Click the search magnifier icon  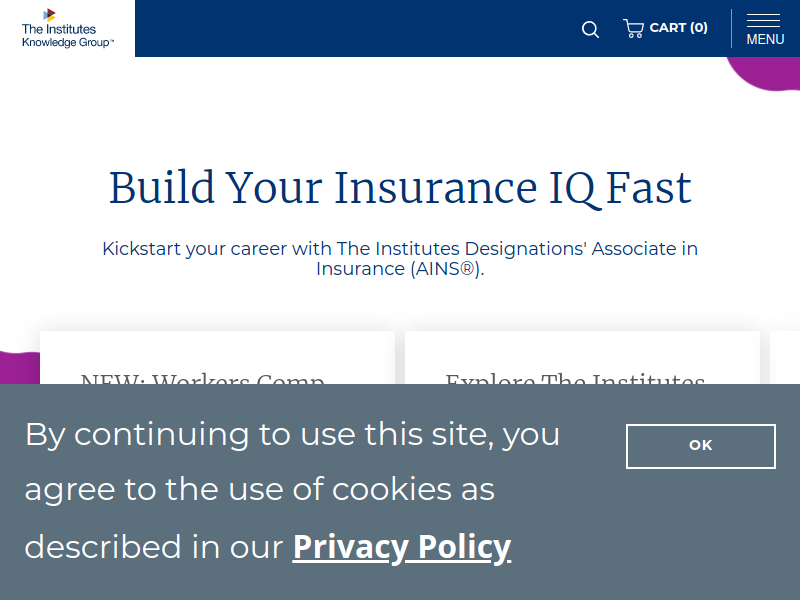click(x=590, y=30)
